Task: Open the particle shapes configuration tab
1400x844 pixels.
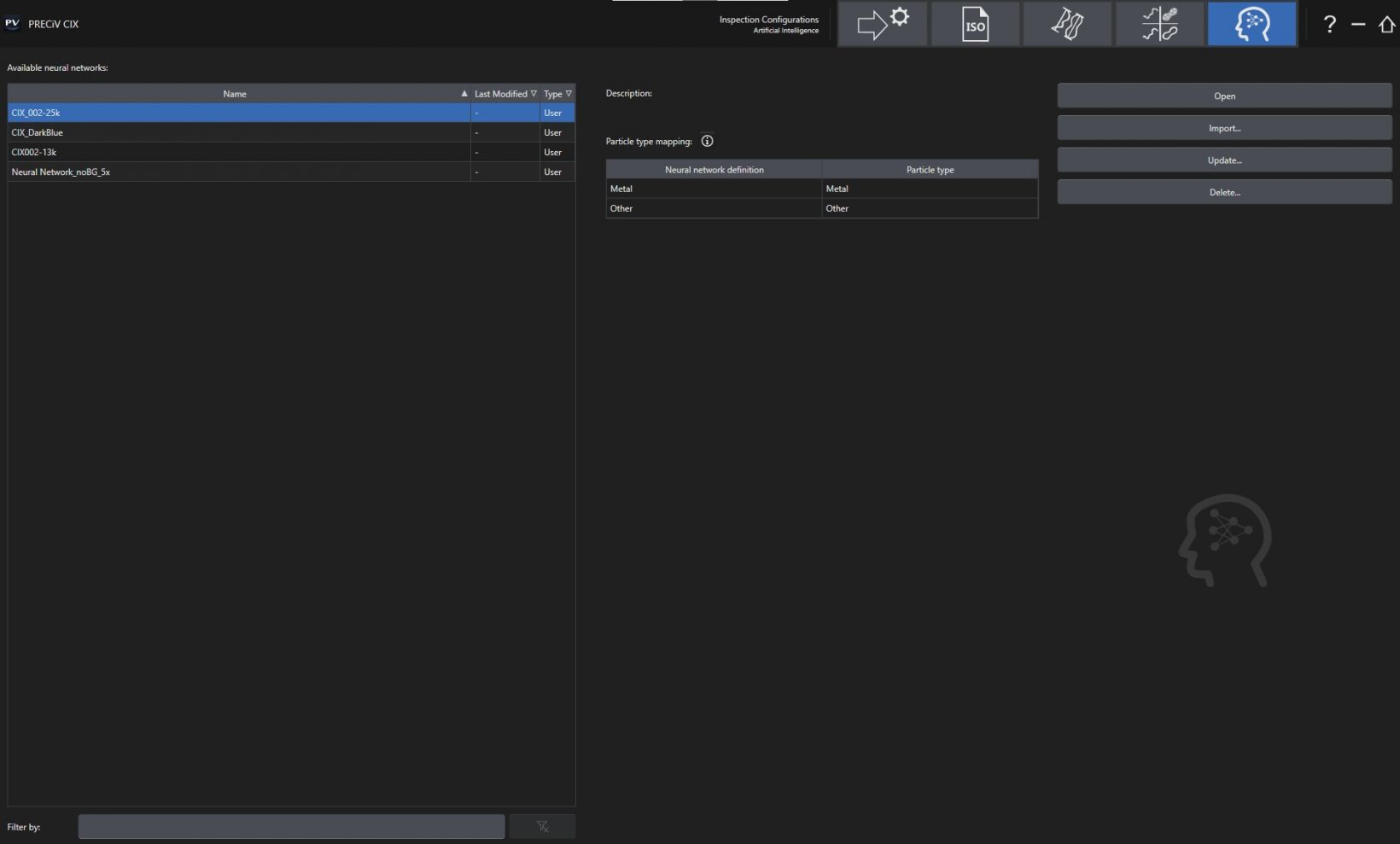Action: [1067, 24]
